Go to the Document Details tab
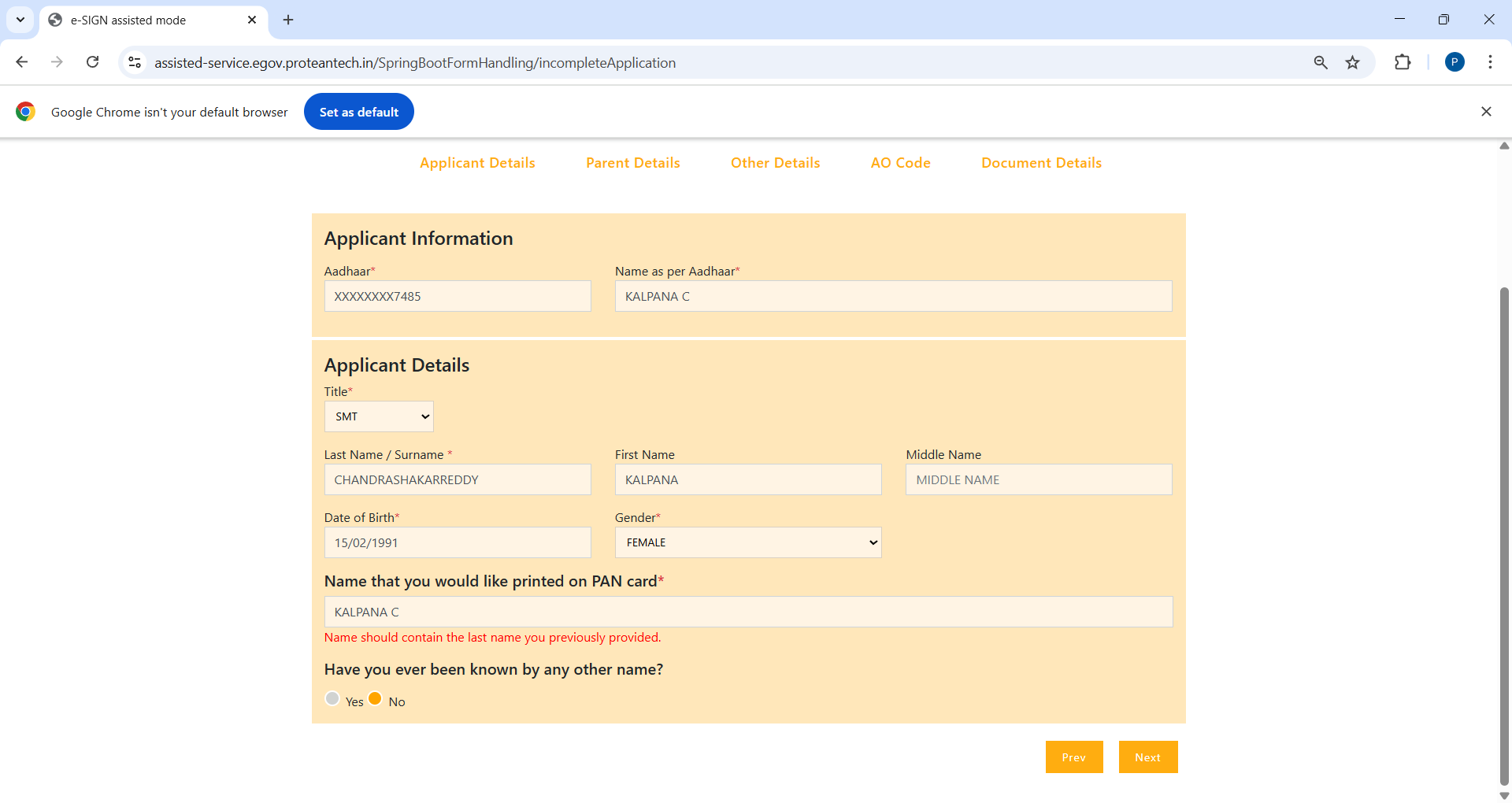This screenshot has height=803, width=1512. point(1041,163)
